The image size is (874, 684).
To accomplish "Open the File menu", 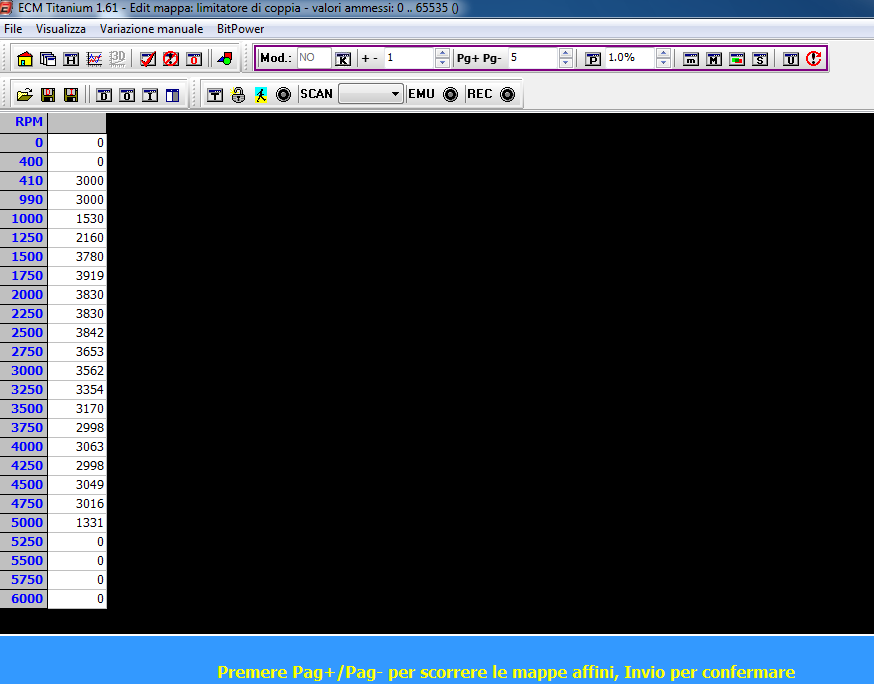I will coord(13,29).
